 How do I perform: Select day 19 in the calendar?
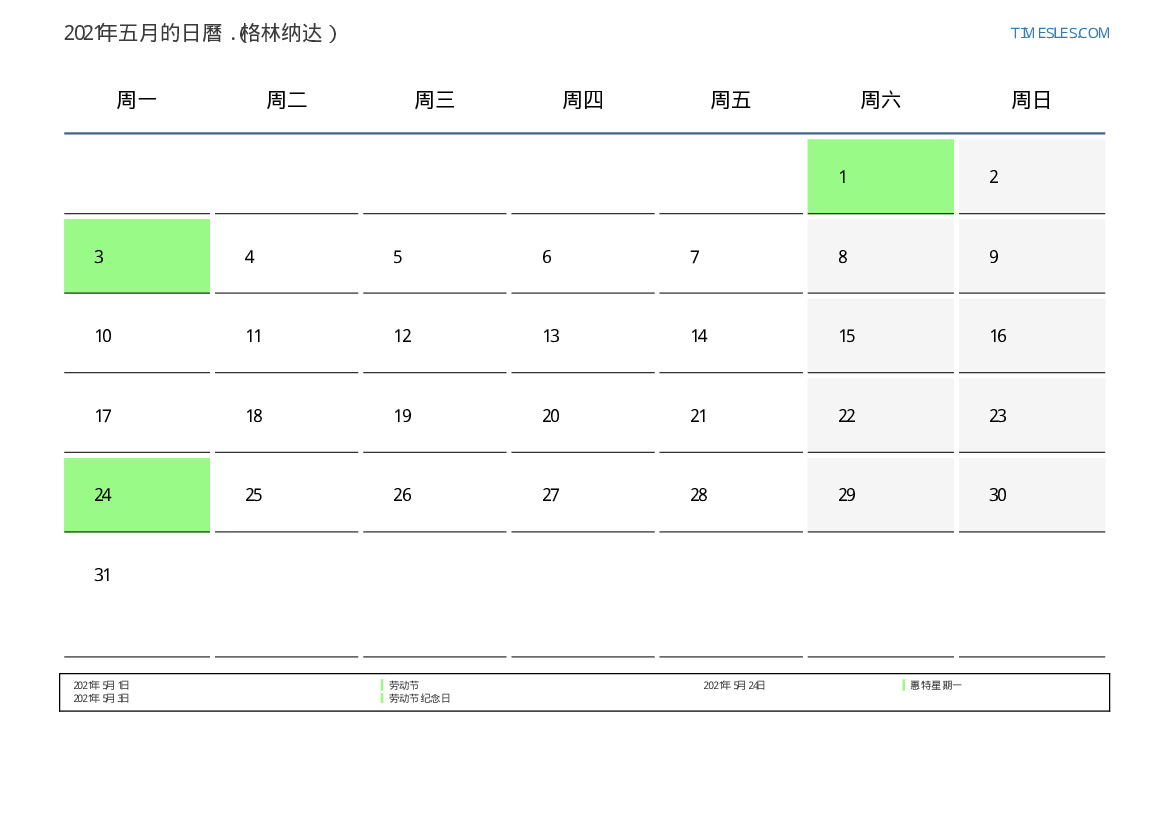pos(435,415)
